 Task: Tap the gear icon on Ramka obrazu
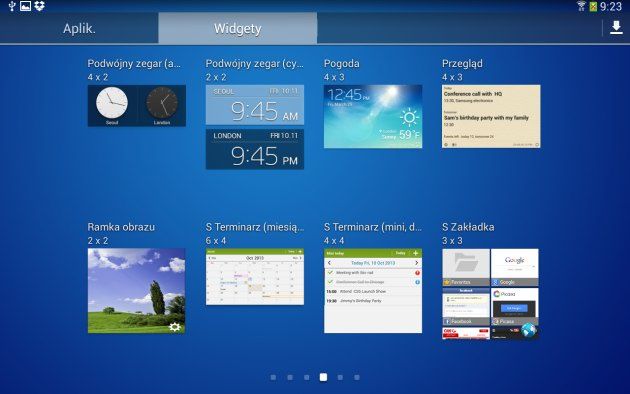[x=175, y=327]
